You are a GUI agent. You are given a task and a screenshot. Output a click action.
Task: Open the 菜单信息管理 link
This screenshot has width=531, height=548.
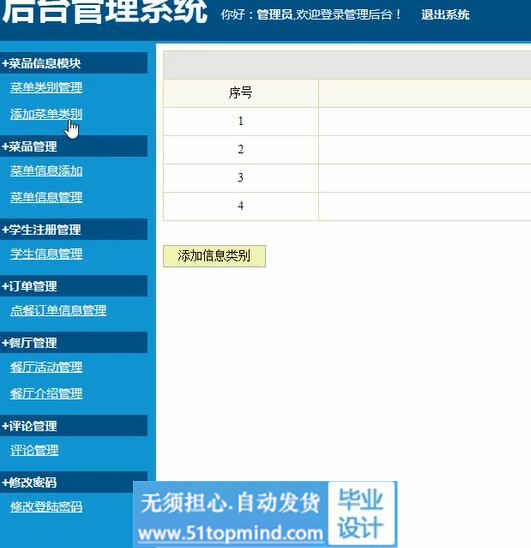coord(46,197)
